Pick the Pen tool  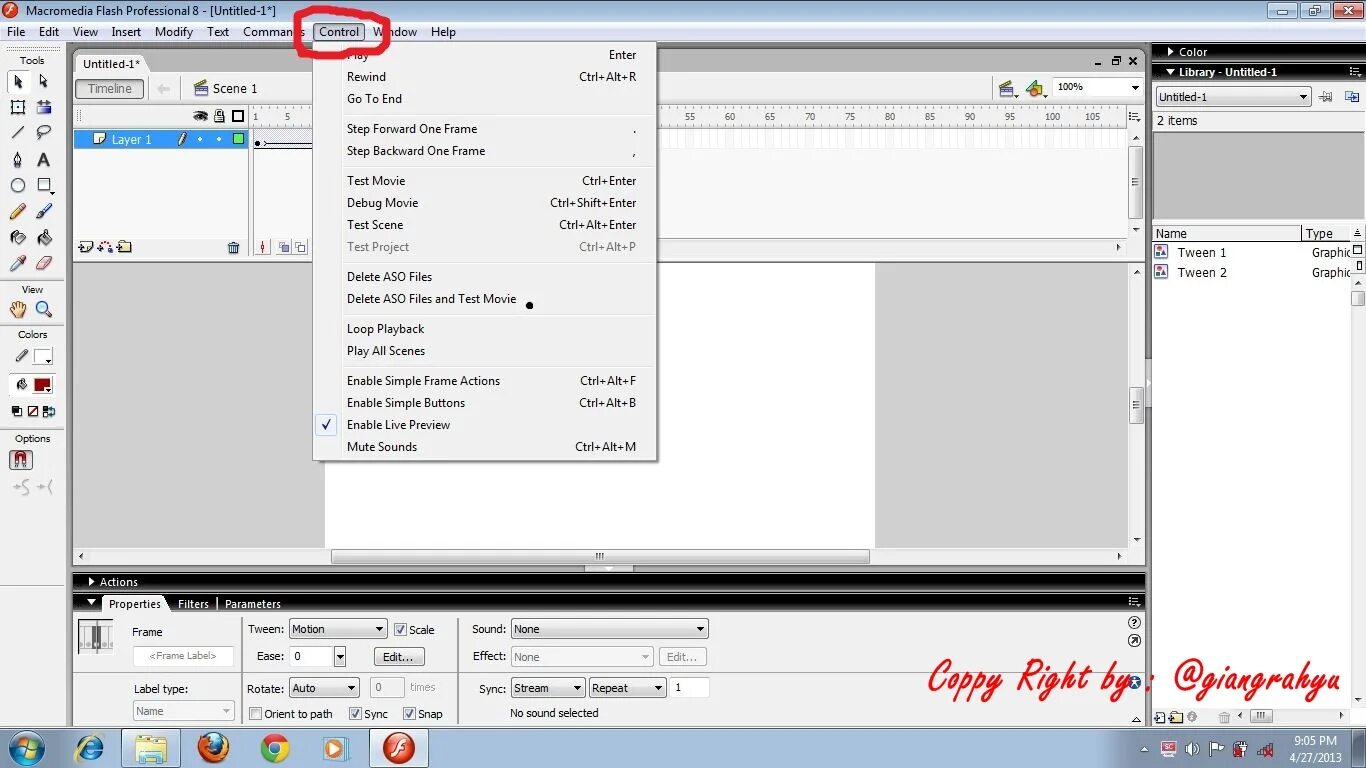(18, 159)
